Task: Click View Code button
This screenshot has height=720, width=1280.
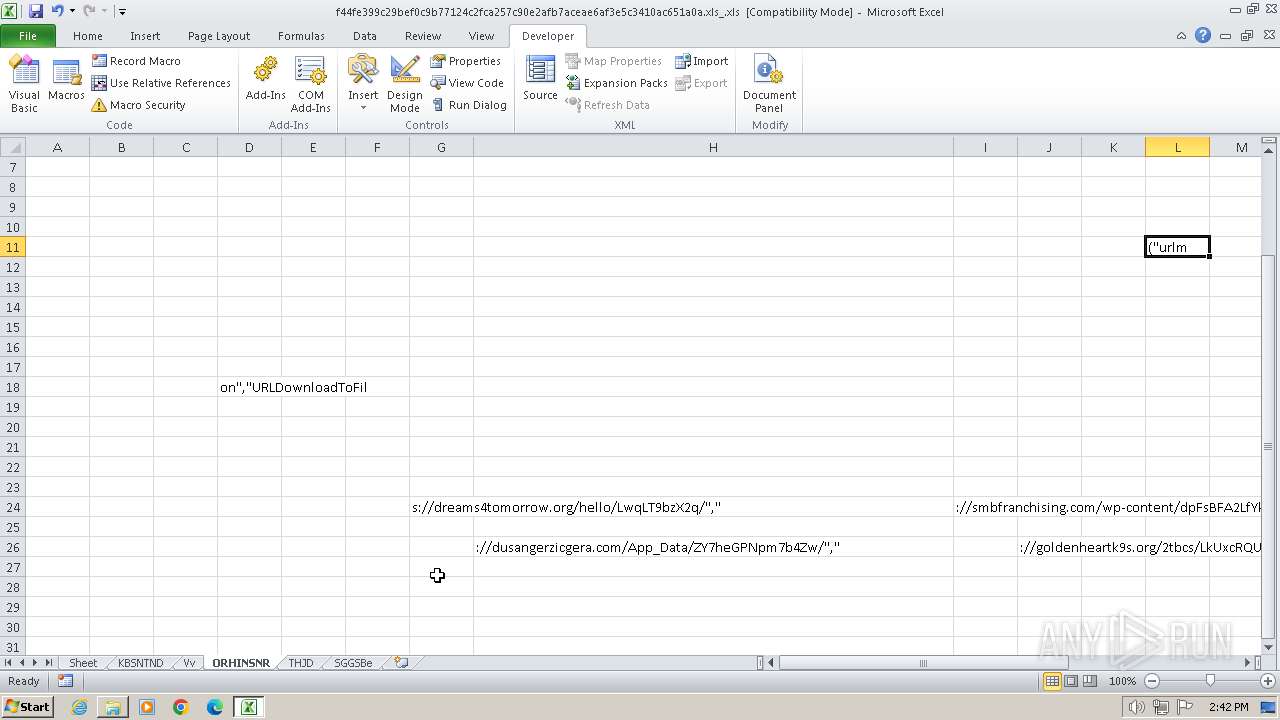Action: click(x=467, y=83)
